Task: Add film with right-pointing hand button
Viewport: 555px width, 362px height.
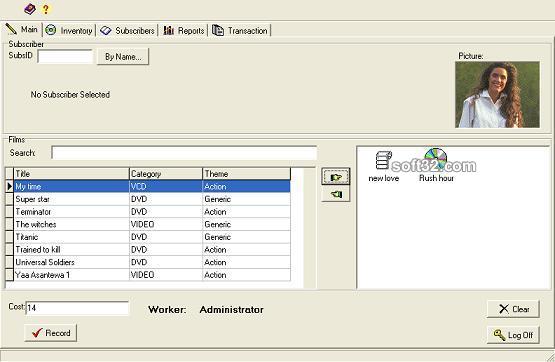Action: 336,177
